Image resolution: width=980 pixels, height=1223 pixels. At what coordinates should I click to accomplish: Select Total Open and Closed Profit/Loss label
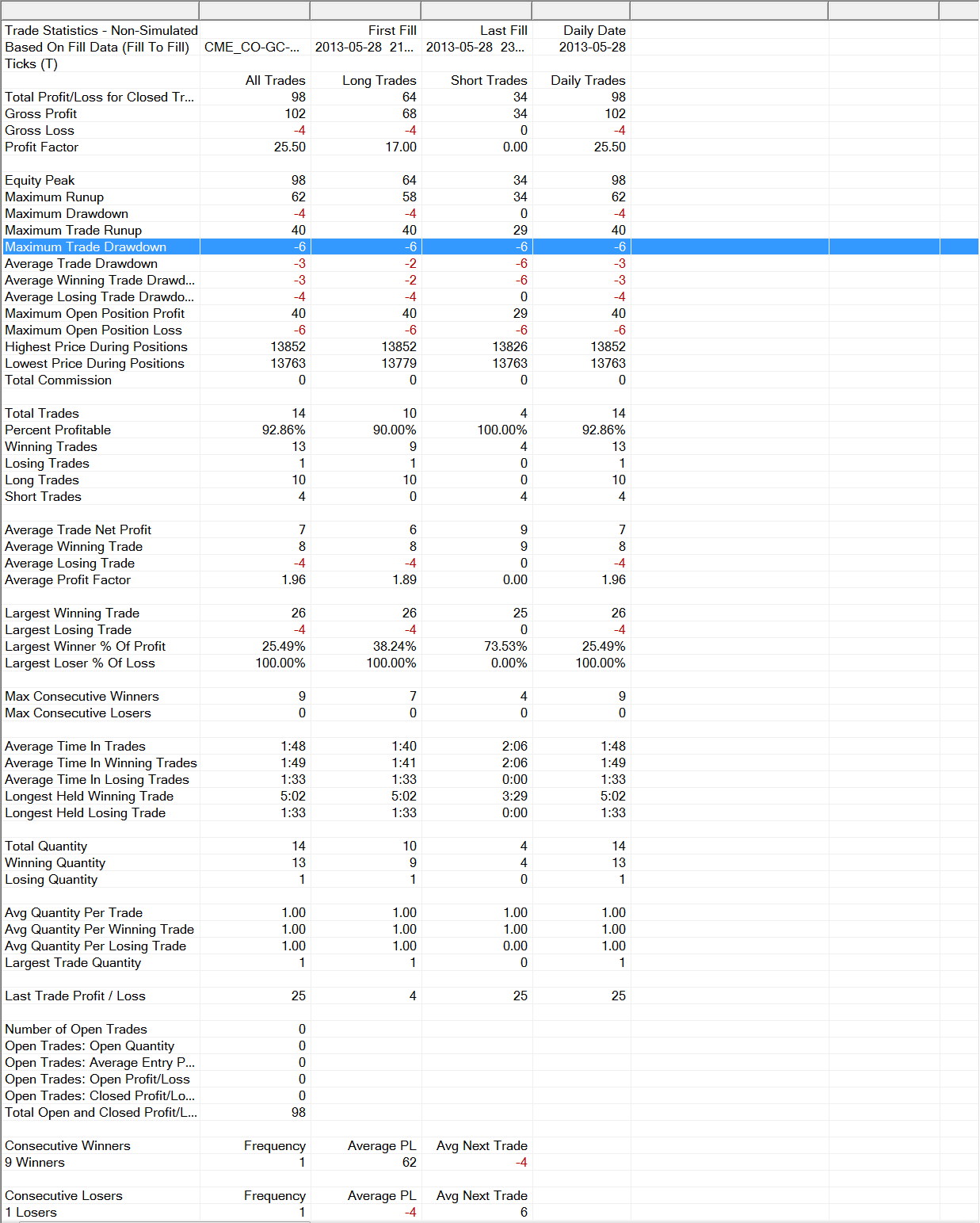[101, 1112]
